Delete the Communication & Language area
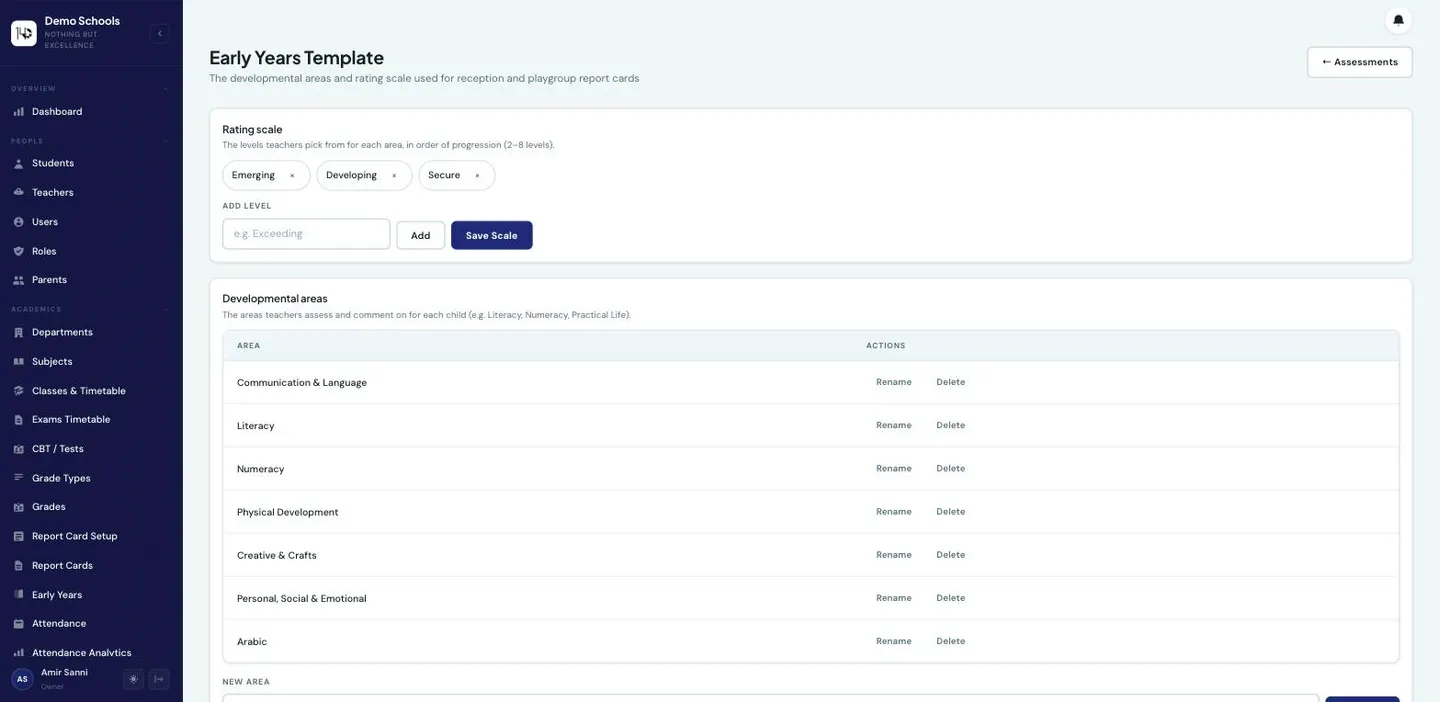 pyautogui.click(x=950, y=382)
